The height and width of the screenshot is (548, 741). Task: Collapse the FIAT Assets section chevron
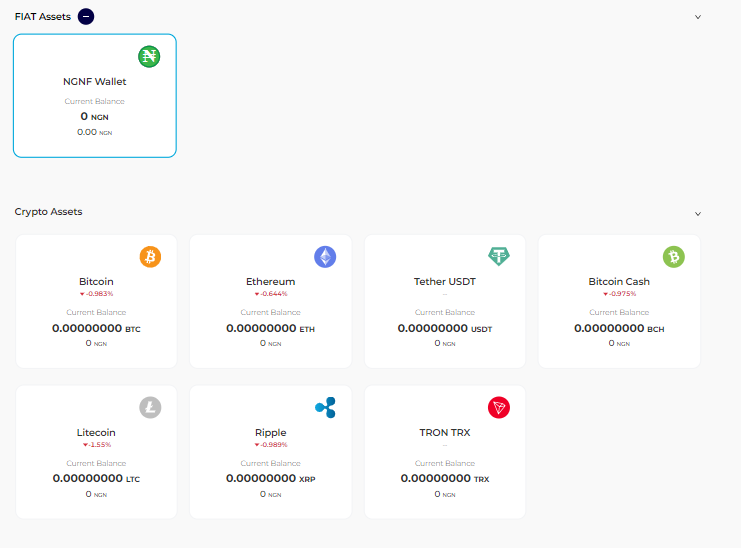click(698, 17)
